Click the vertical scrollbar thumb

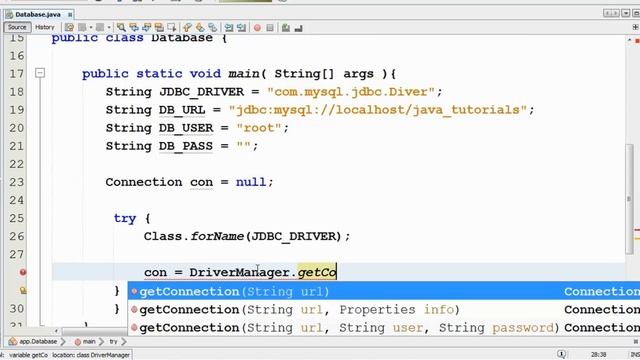[629, 199]
